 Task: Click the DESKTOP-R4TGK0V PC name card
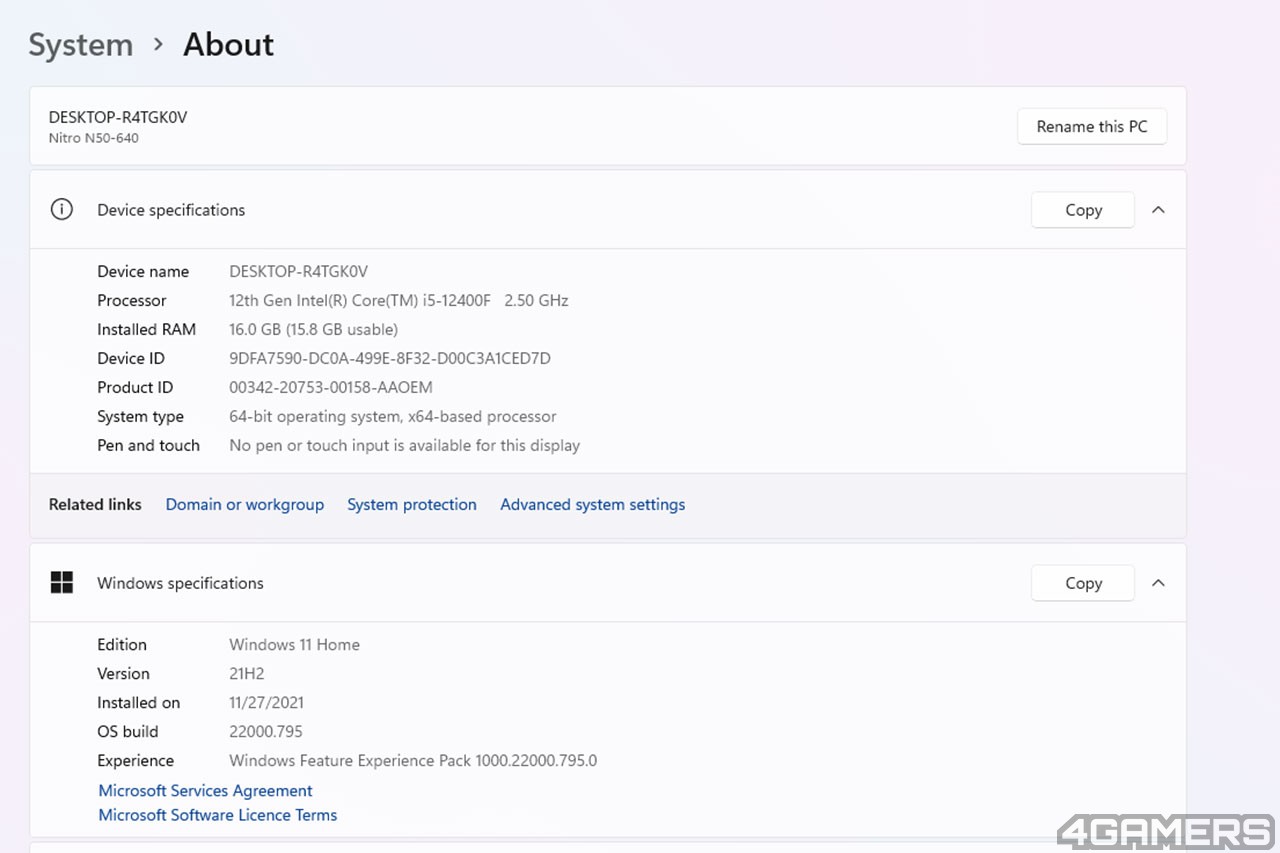608,126
